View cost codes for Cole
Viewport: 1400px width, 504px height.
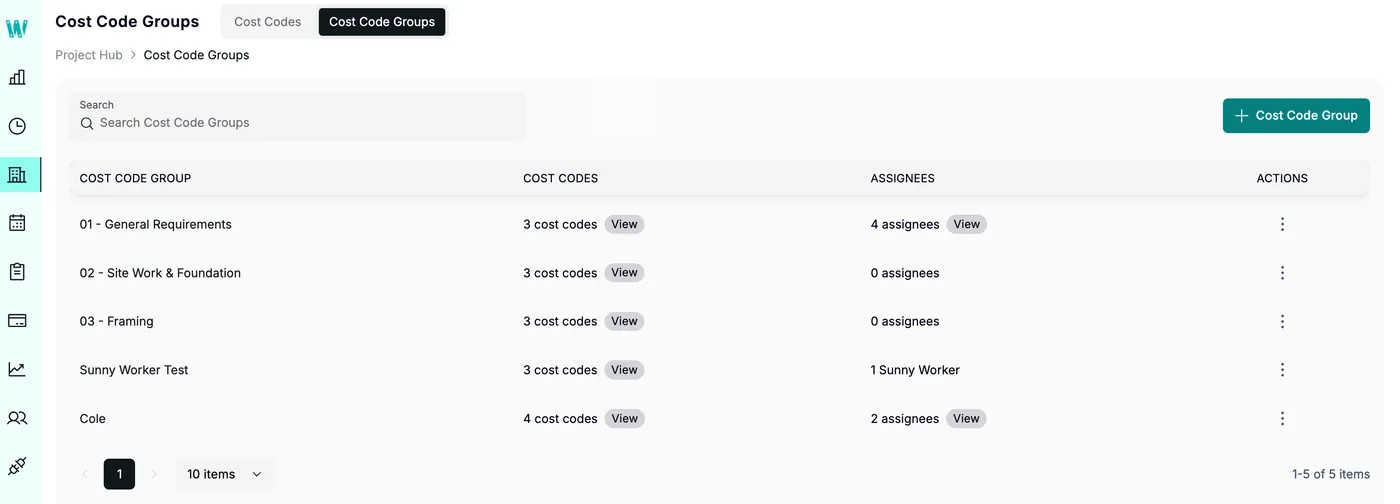coord(624,419)
